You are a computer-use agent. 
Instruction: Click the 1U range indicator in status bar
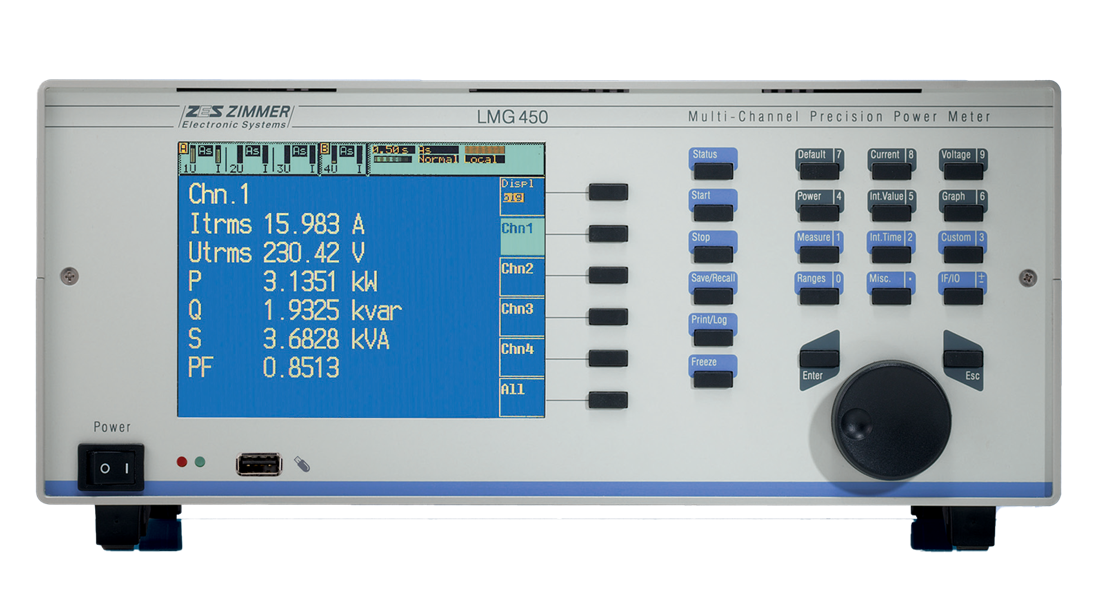coord(201,159)
